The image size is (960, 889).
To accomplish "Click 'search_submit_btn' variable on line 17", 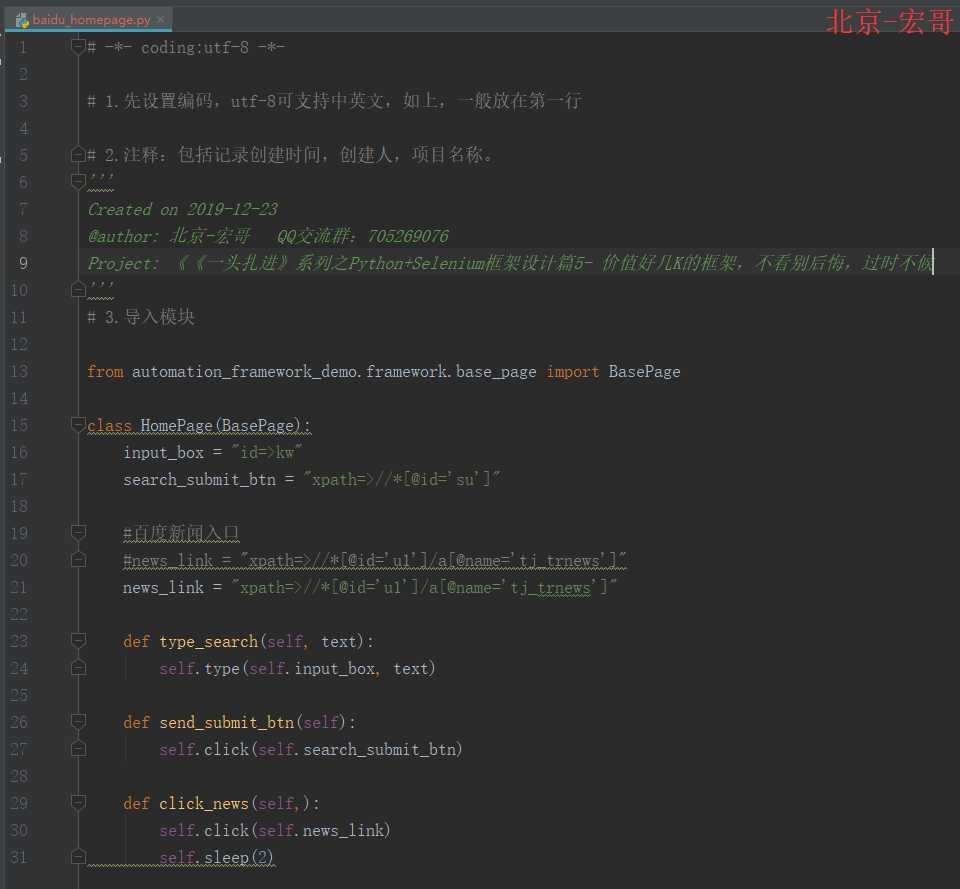I will coord(200,479).
